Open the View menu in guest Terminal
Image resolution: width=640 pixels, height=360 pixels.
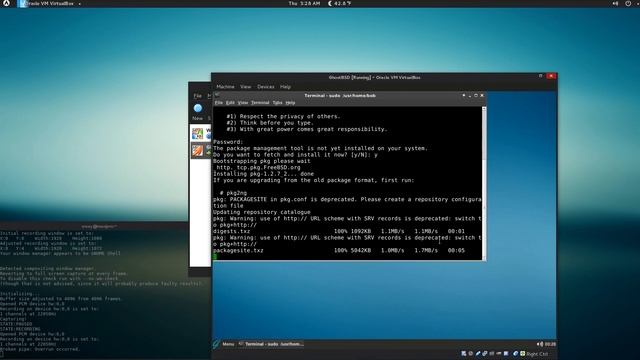click(x=243, y=102)
